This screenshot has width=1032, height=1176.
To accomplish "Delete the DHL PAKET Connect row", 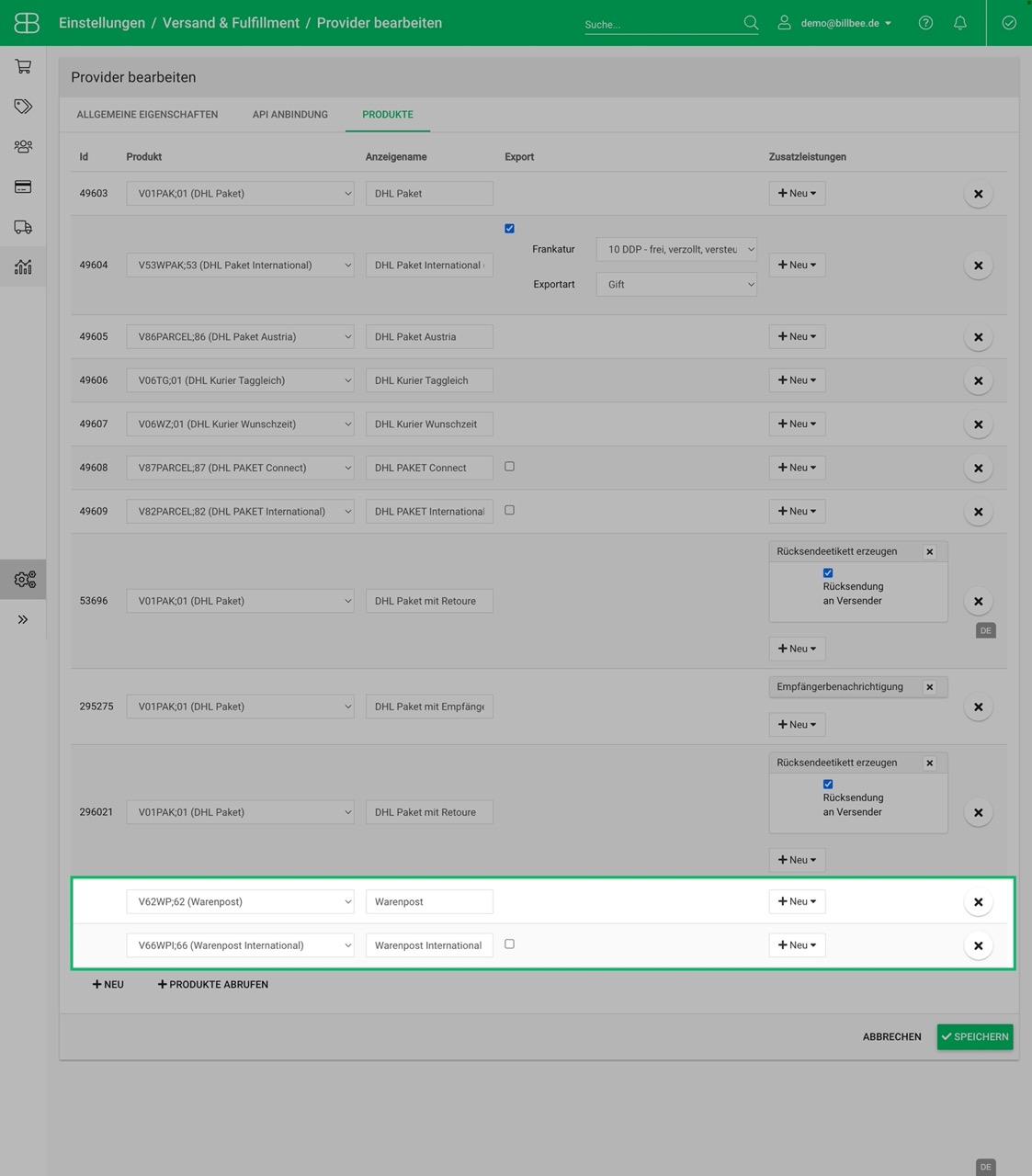I will 978,468.
